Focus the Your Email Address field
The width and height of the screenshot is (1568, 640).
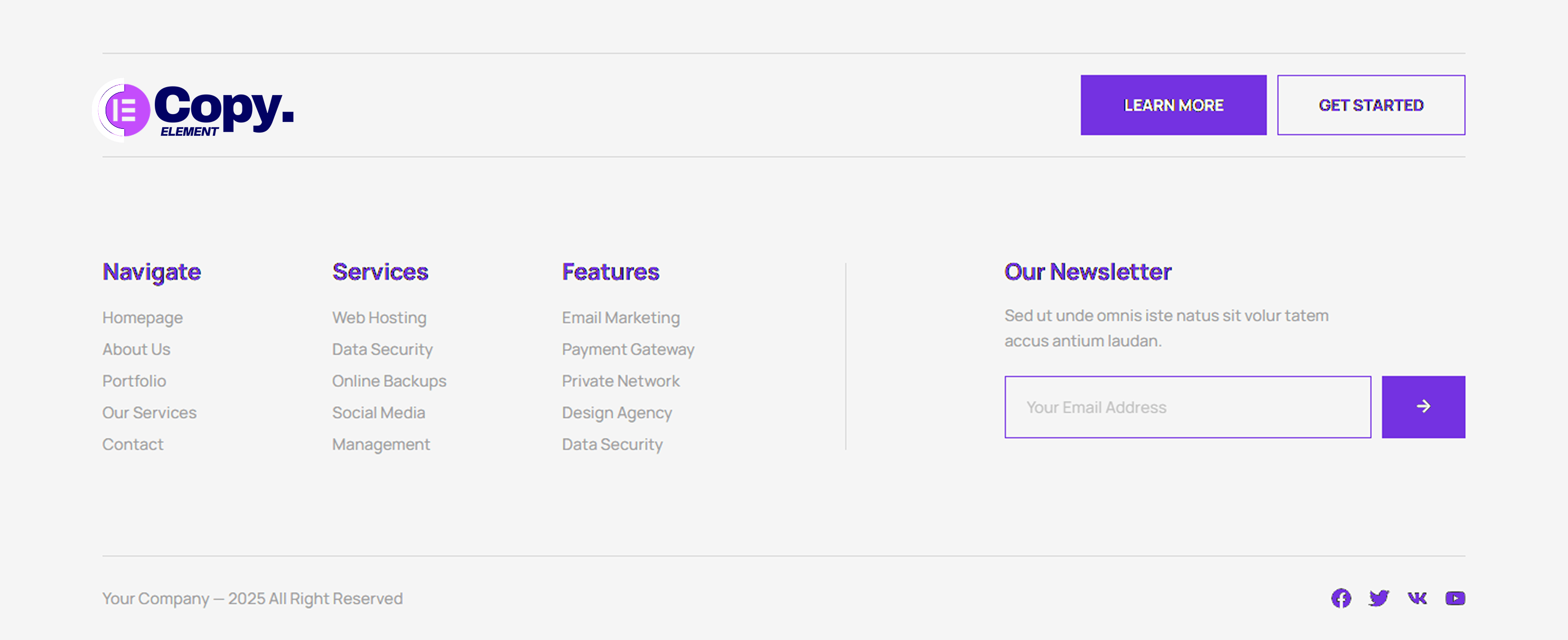point(1187,407)
